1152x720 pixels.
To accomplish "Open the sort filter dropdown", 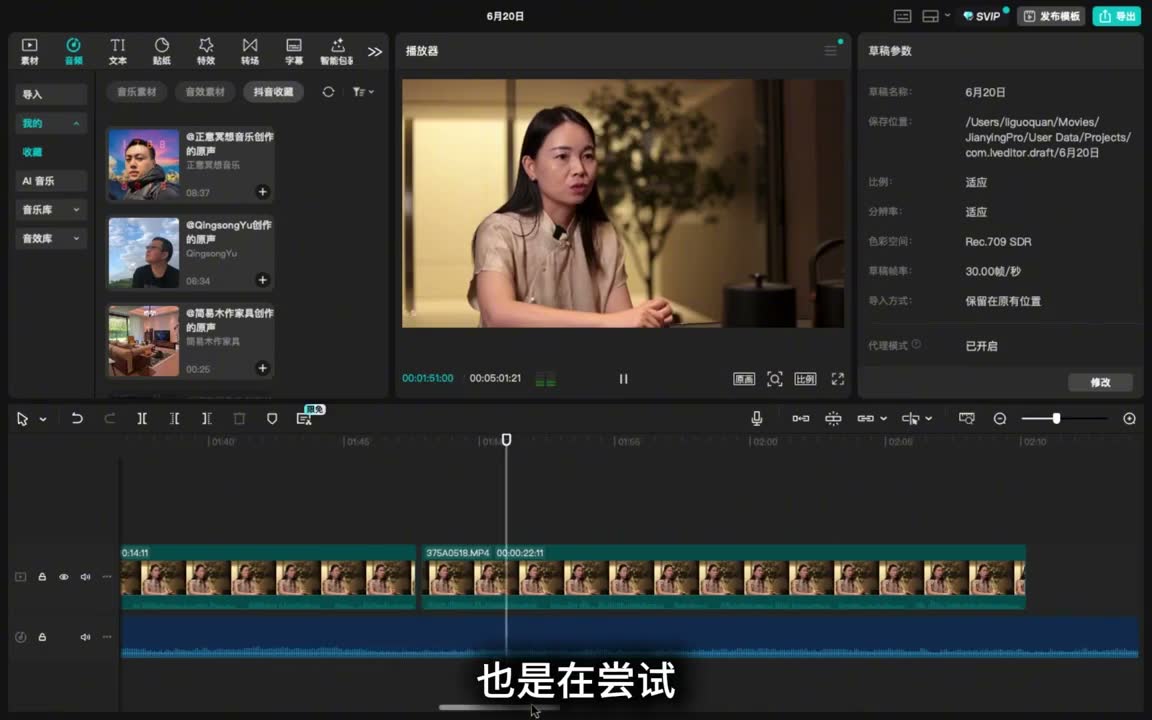I will [363, 92].
